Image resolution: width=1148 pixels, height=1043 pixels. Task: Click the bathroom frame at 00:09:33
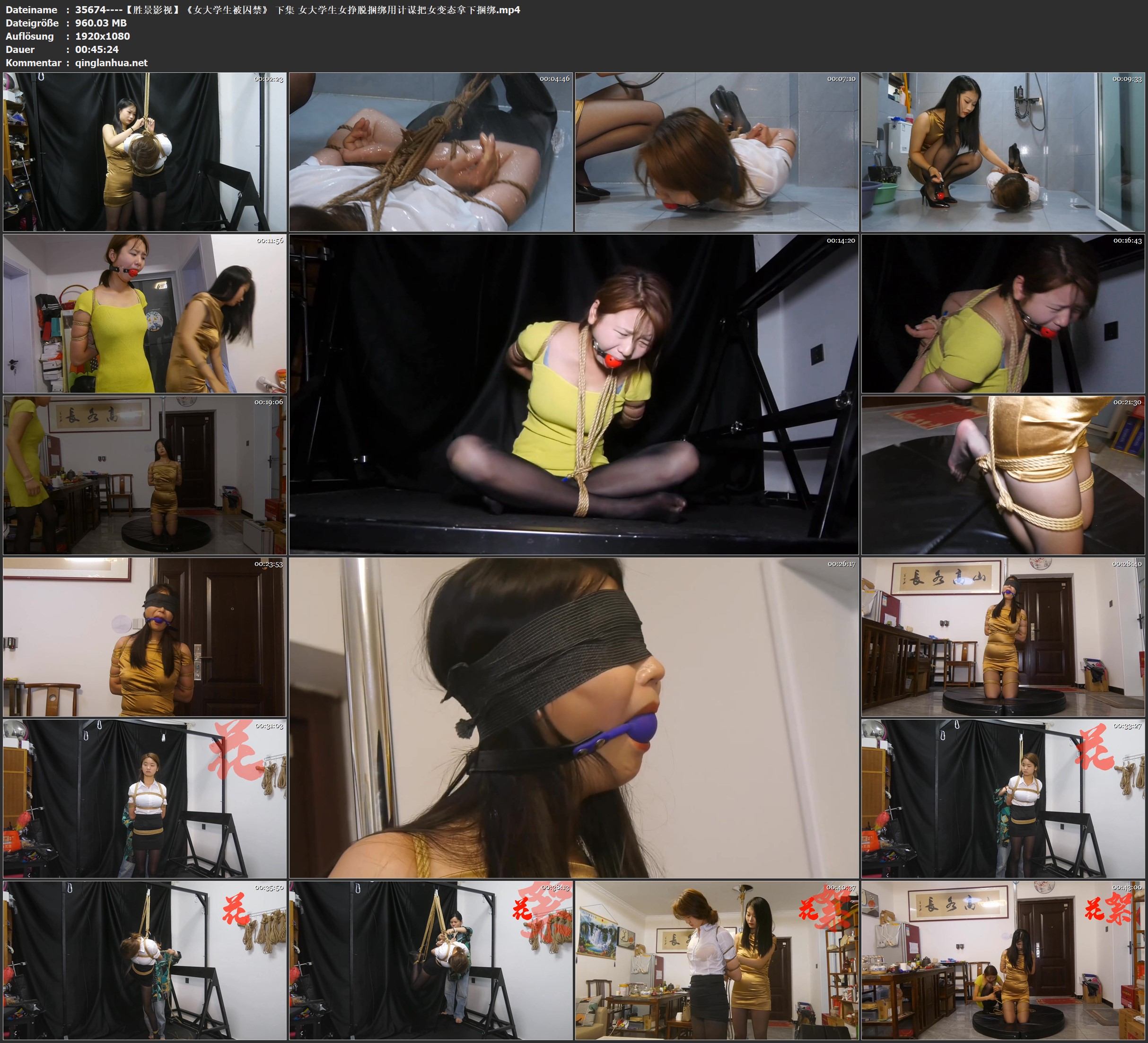tap(1003, 151)
